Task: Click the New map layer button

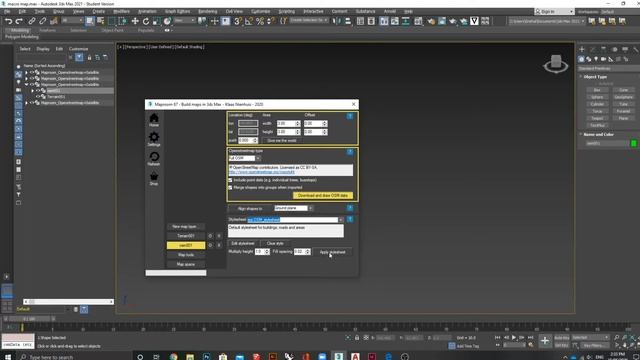Action: coord(185,227)
